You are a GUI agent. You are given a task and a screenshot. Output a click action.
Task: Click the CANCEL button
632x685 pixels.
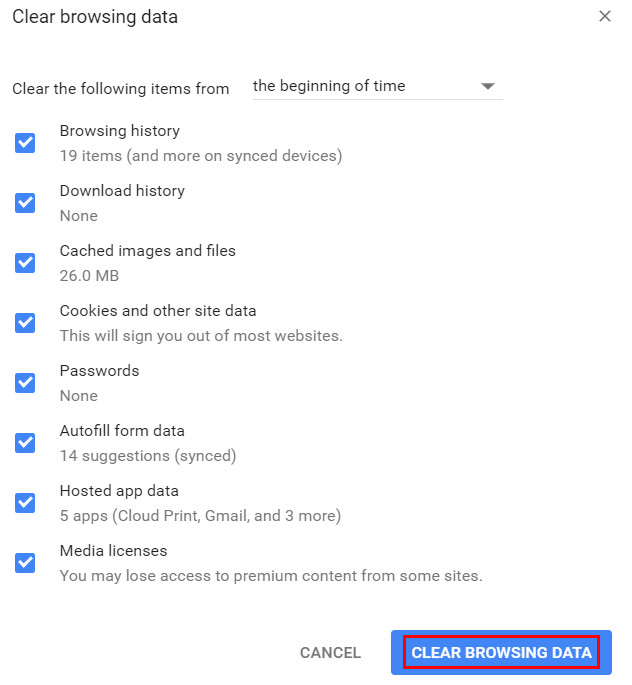pyautogui.click(x=330, y=653)
